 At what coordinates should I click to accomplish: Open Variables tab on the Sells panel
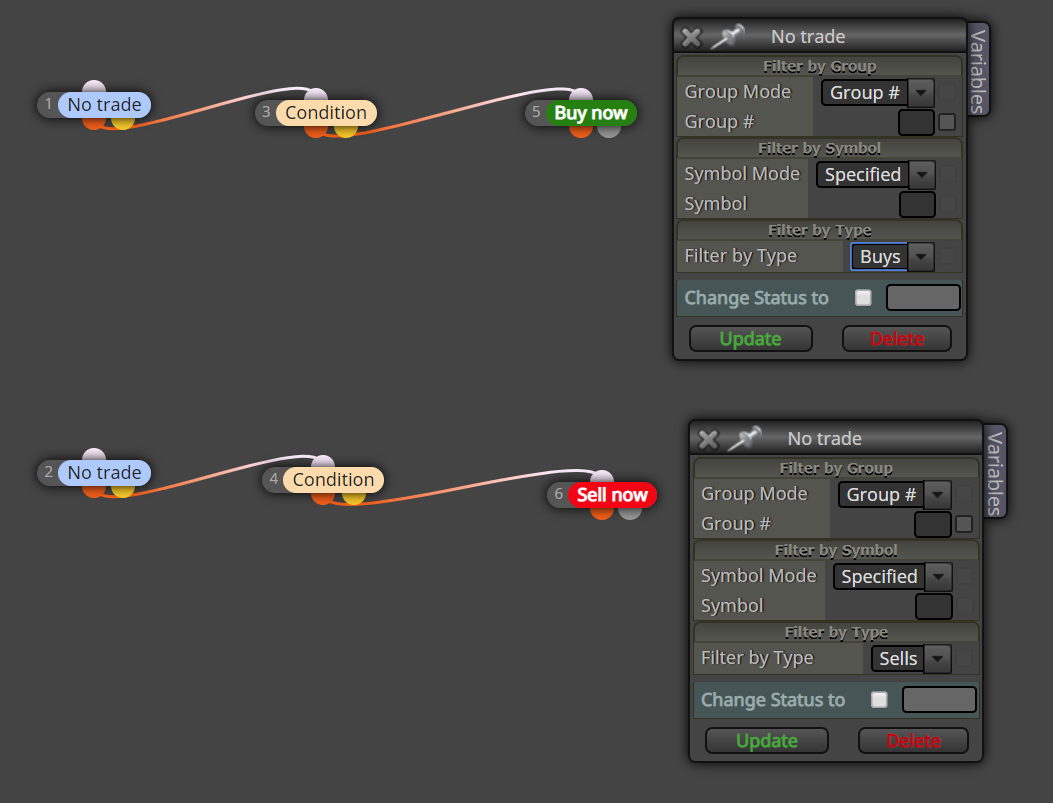[x=995, y=473]
